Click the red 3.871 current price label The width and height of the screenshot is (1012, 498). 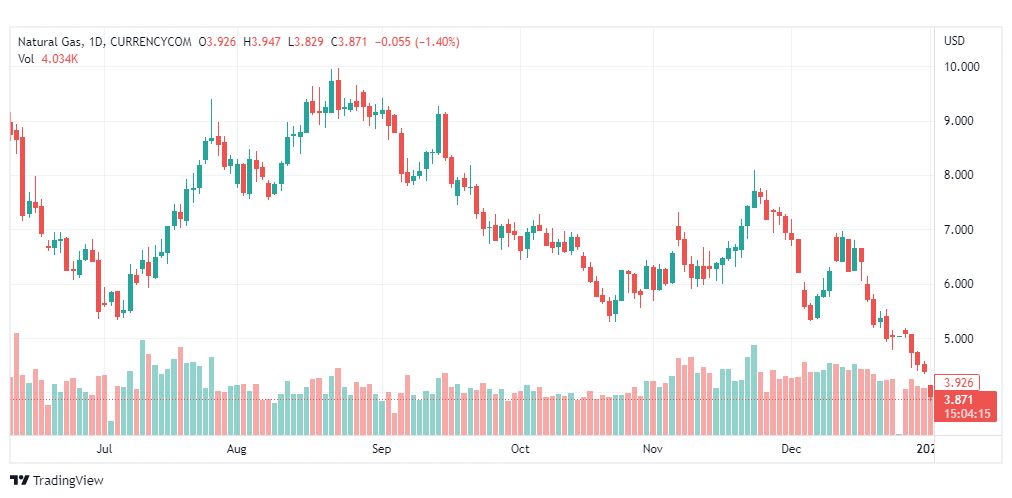(x=959, y=399)
